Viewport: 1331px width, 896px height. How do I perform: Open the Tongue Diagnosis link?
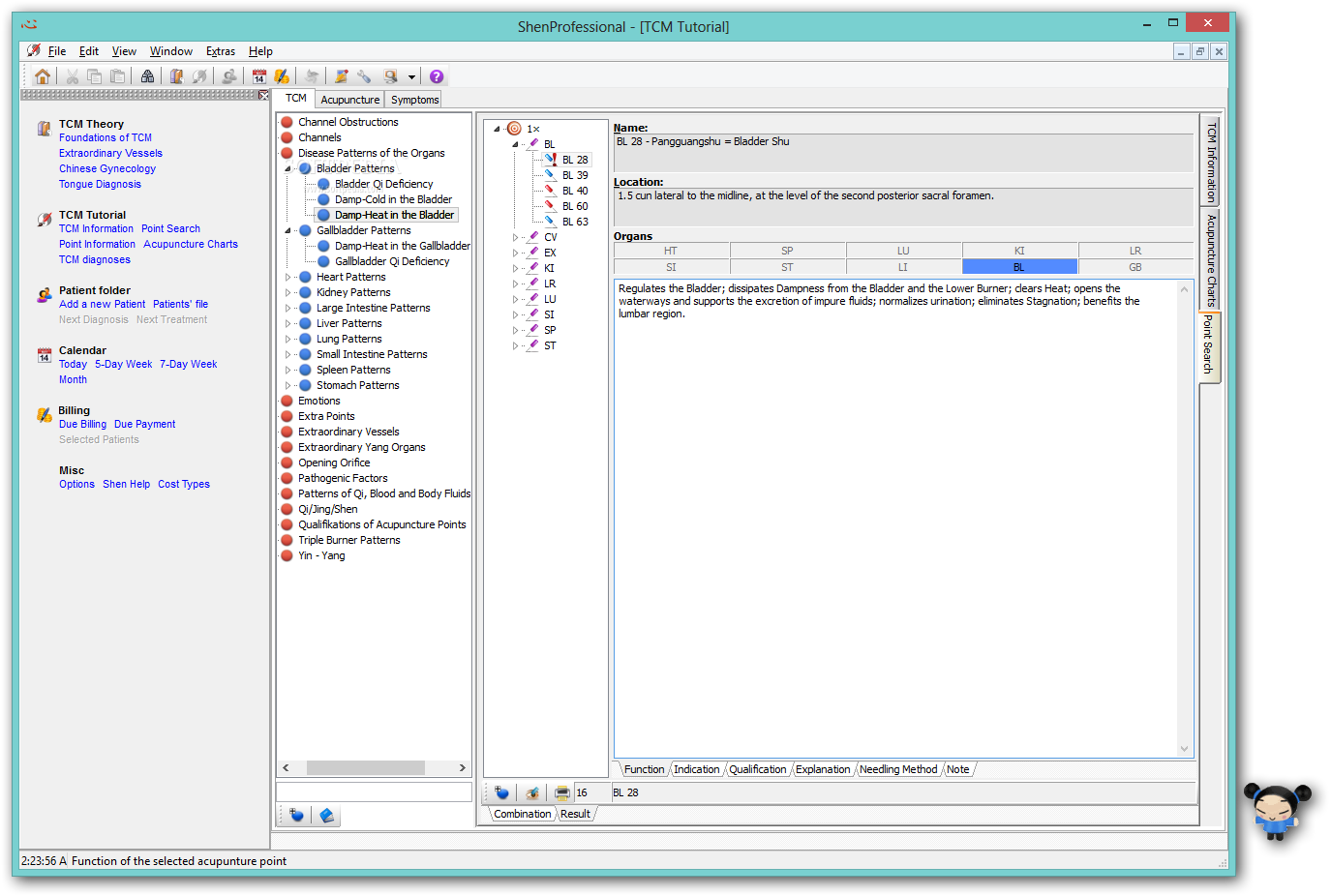(100, 184)
